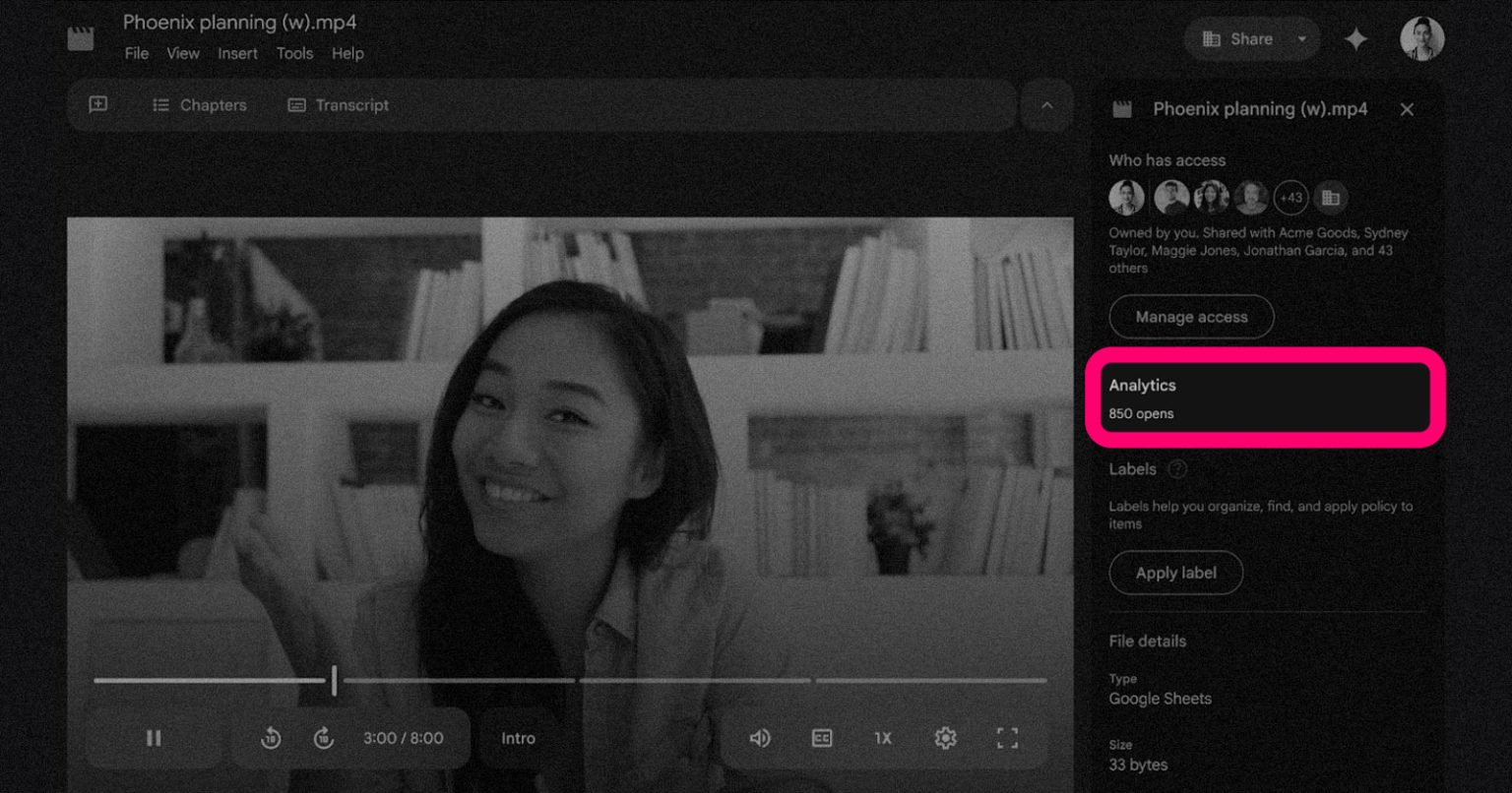
Task: Open the Transcript panel
Action: point(339,105)
